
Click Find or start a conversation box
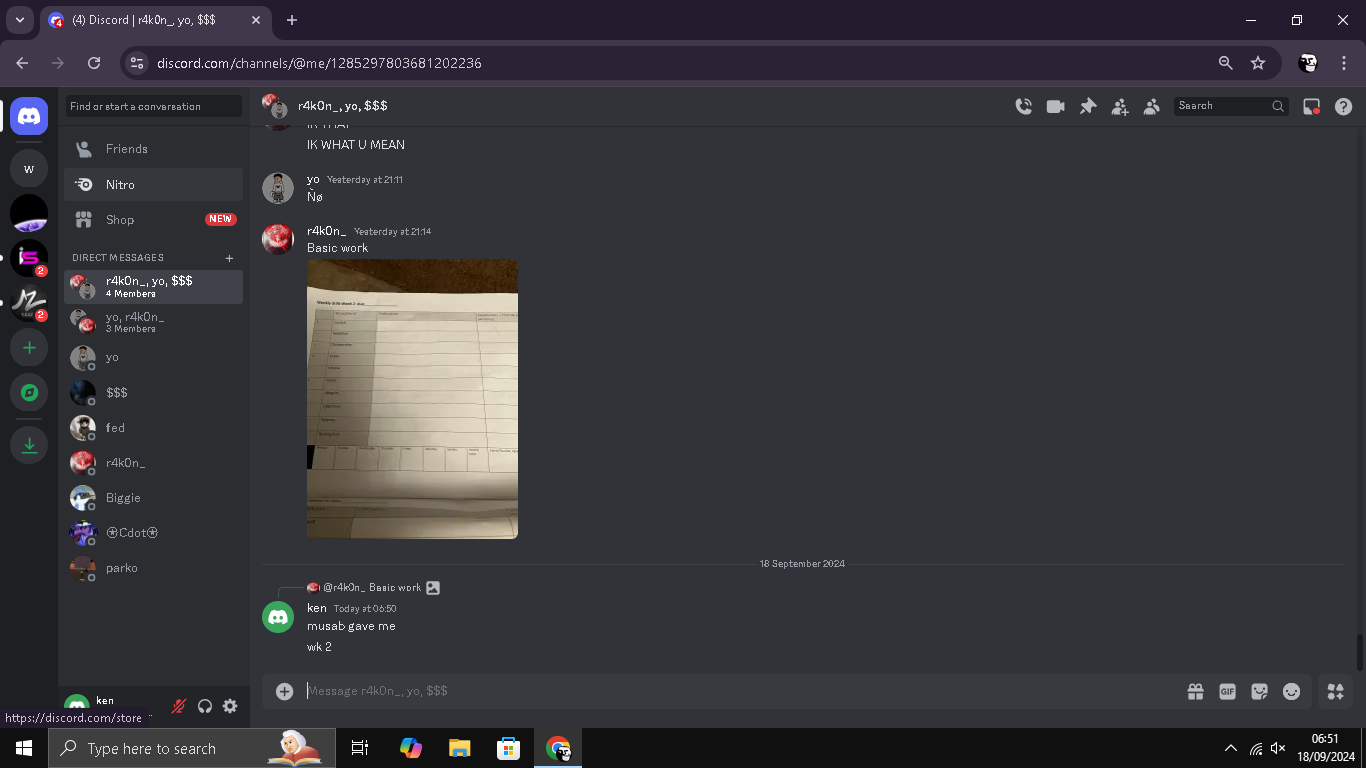[154, 106]
